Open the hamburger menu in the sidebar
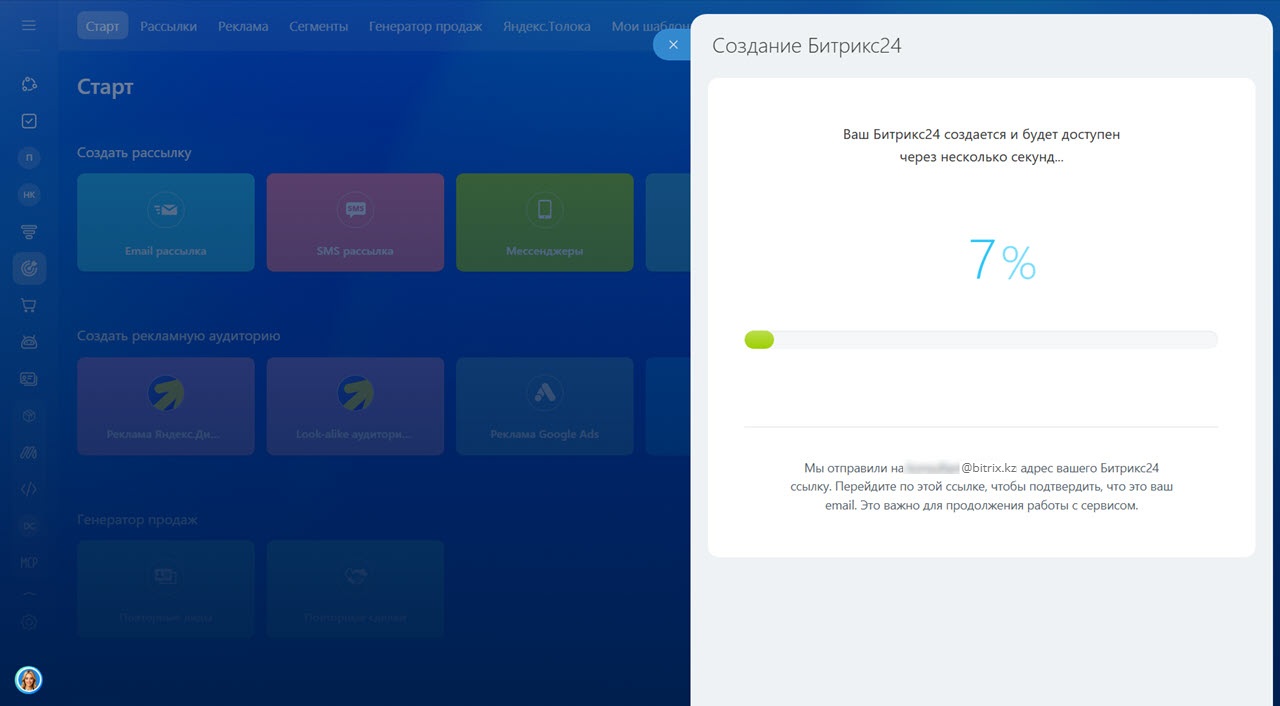1280x706 pixels. (29, 25)
